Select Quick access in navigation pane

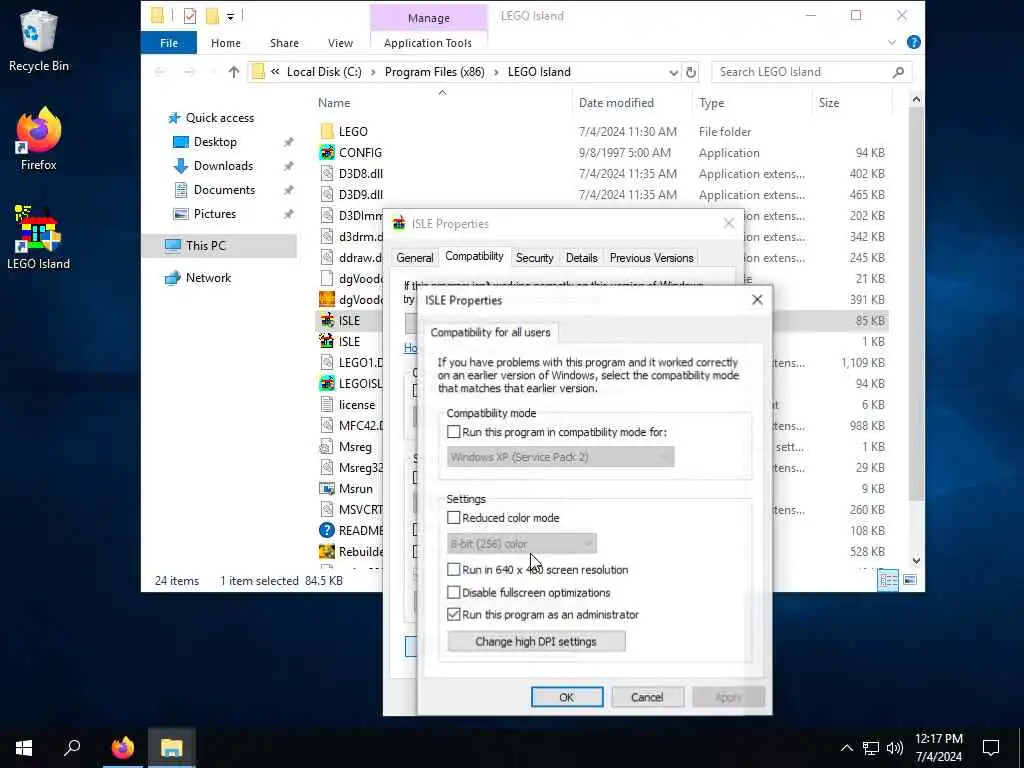point(219,118)
